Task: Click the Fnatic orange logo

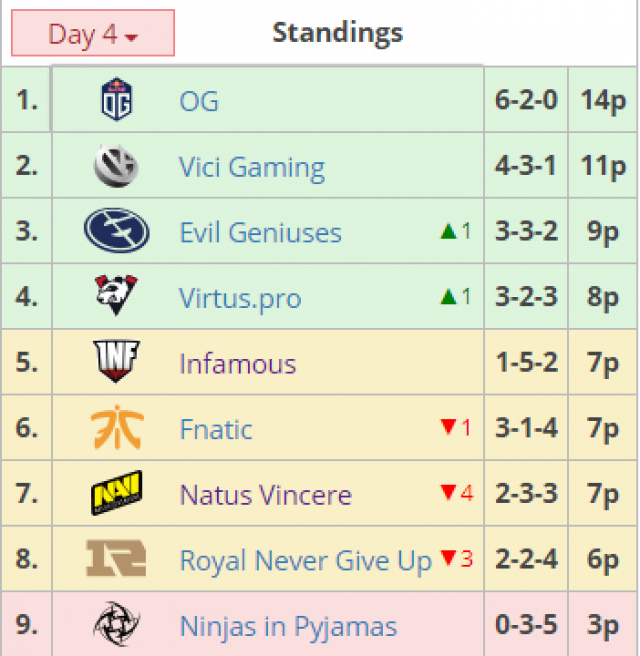Action: click(x=117, y=429)
